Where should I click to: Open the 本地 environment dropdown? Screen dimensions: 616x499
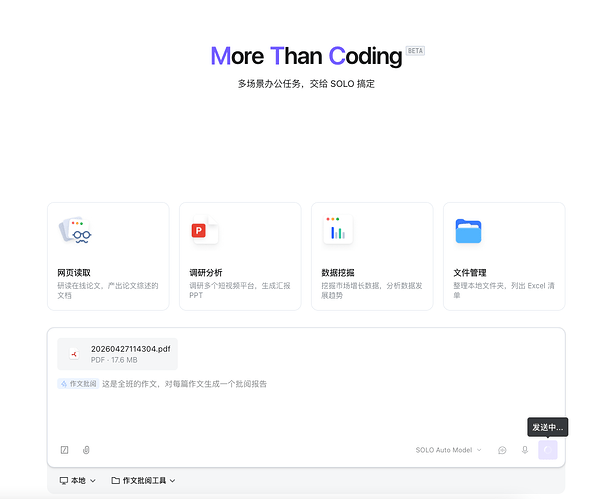click(x=77, y=481)
